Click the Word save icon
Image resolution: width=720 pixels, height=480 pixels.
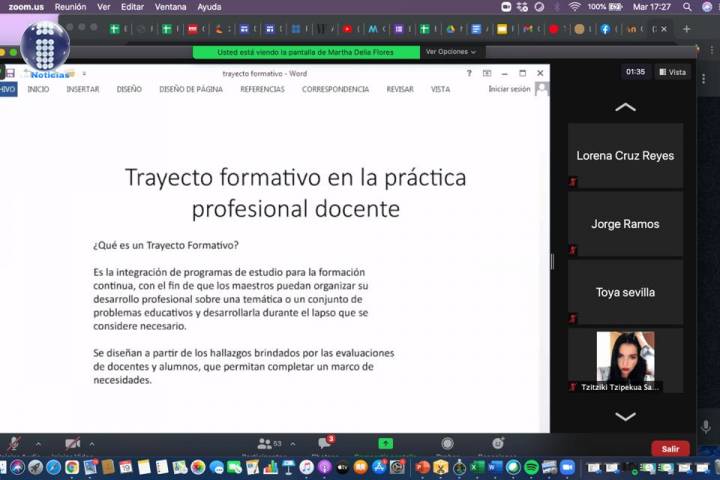[10, 73]
